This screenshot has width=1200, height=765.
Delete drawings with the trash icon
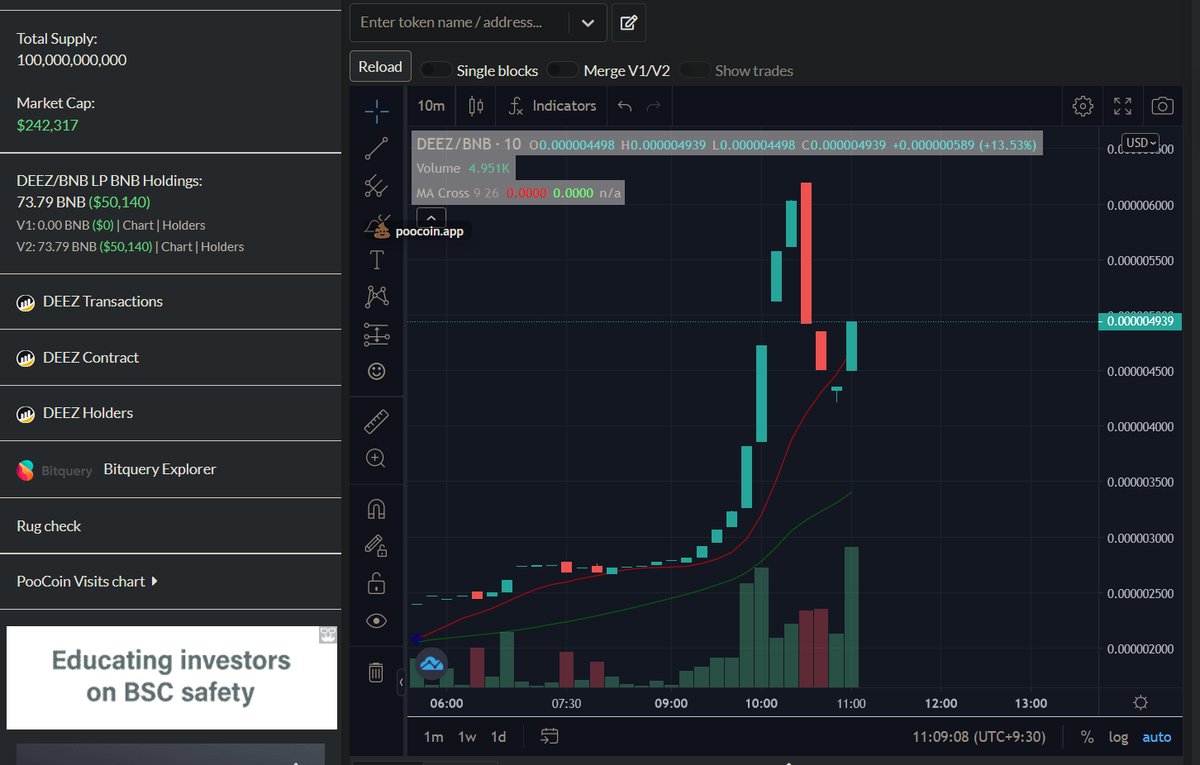pyautogui.click(x=376, y=672)
